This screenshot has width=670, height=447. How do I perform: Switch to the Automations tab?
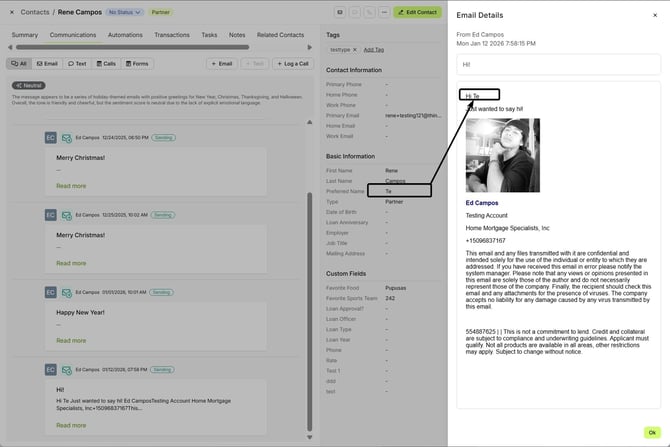tap(125, 35)
